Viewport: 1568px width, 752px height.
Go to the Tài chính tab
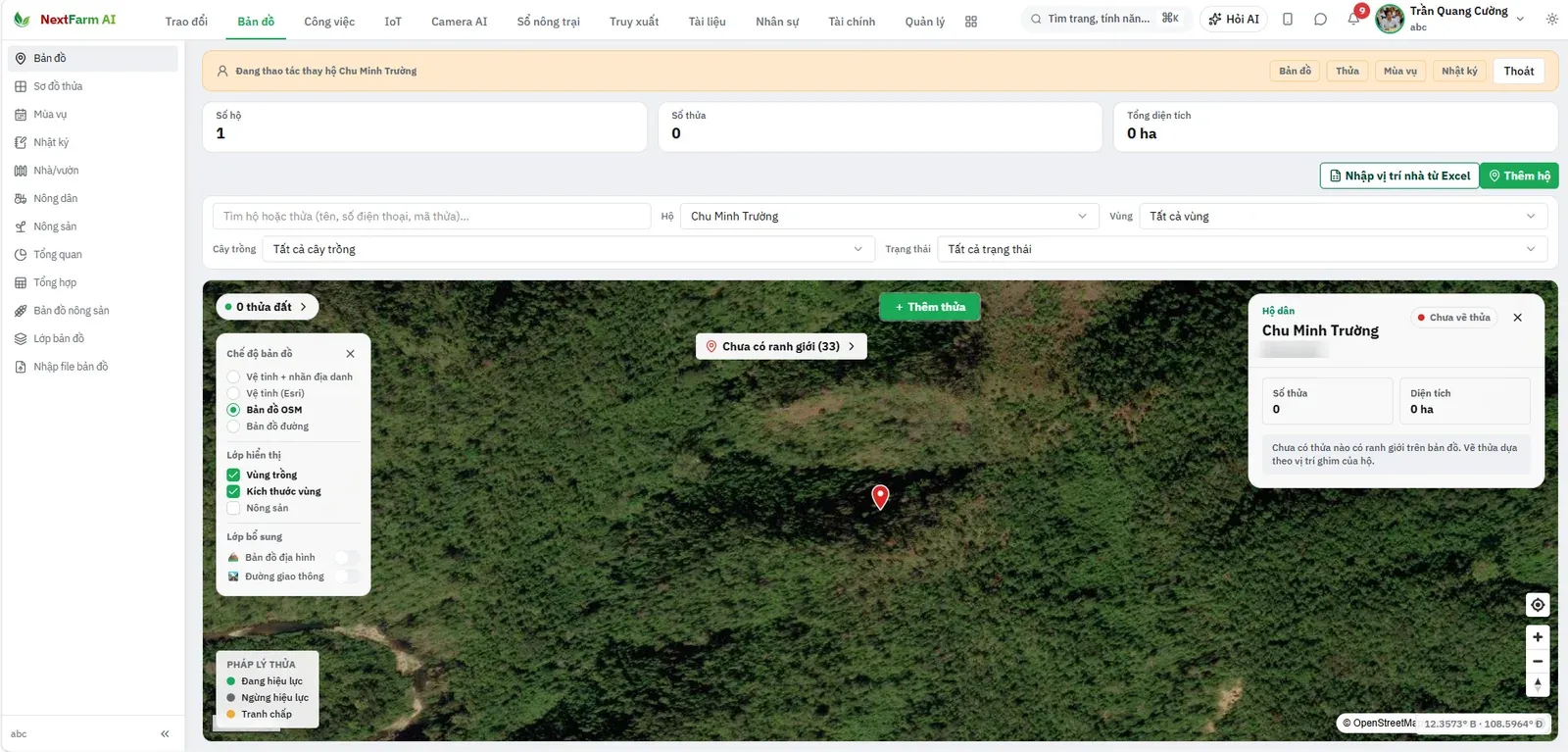[x=852, y=22]
